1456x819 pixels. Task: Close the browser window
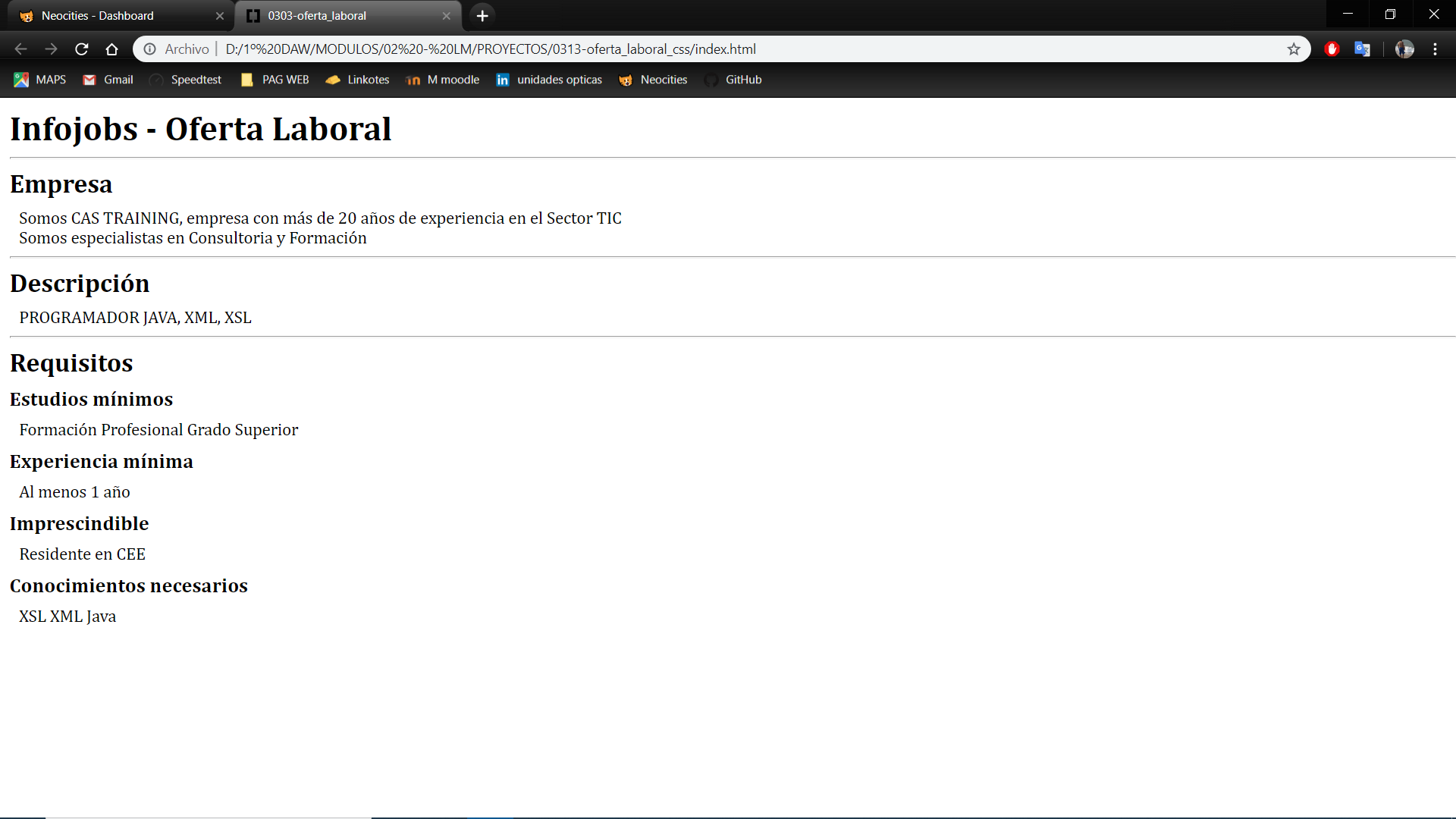pyautogui.click(x=1433, y=14)
